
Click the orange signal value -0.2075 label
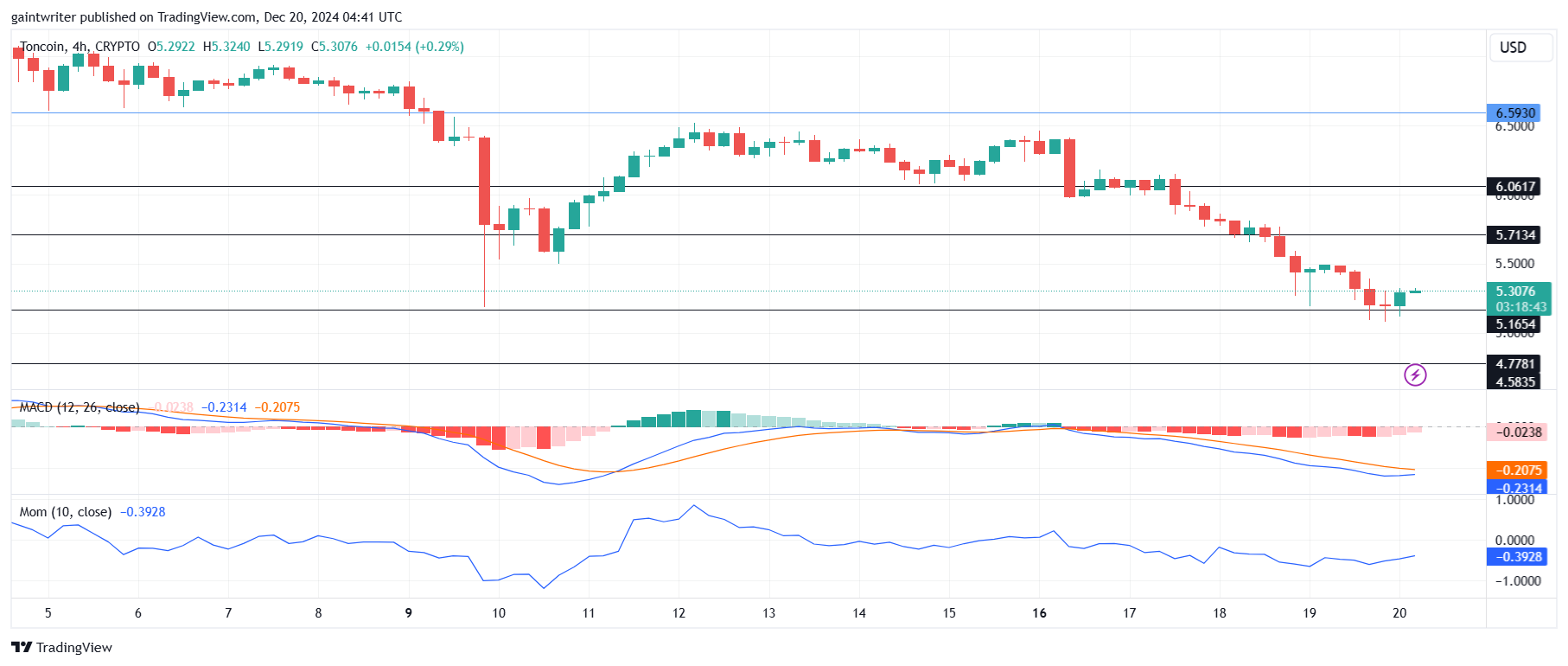point(1518,470)
